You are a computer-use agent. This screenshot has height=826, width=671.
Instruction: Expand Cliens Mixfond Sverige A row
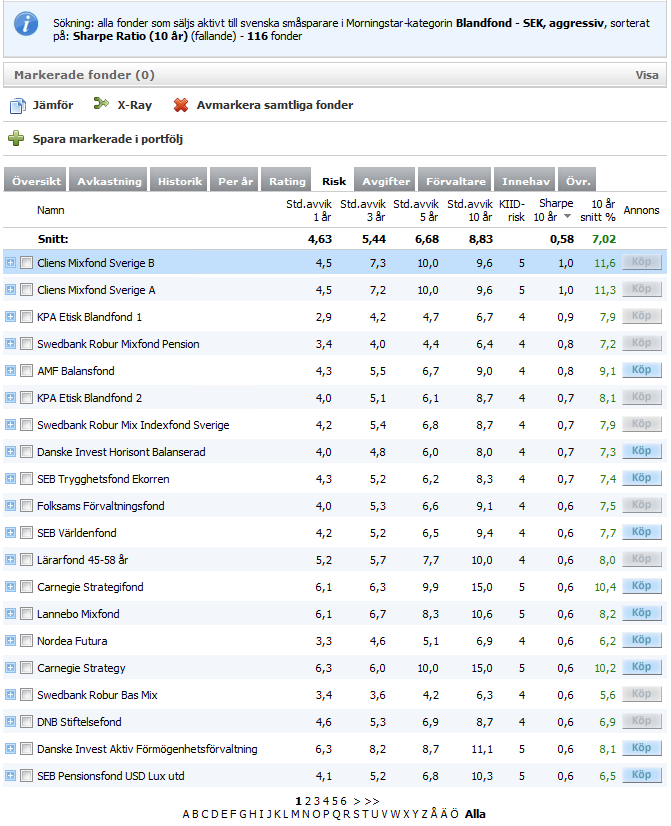point(10,289)
